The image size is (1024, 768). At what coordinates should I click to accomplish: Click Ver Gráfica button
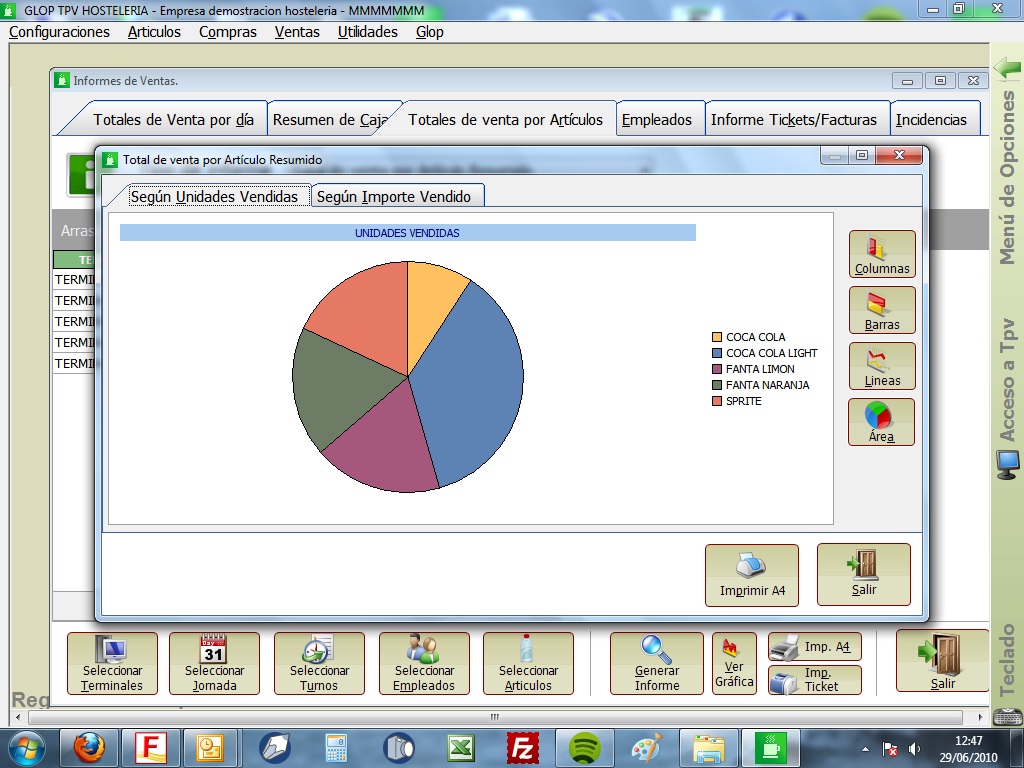(734, 664)
